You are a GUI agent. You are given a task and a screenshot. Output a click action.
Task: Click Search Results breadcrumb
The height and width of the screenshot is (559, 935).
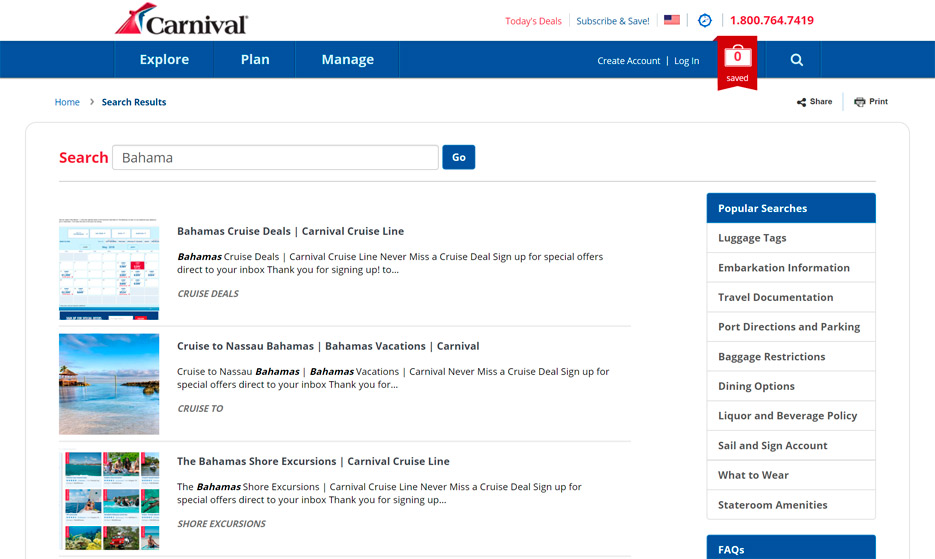(x=134, y=102)
